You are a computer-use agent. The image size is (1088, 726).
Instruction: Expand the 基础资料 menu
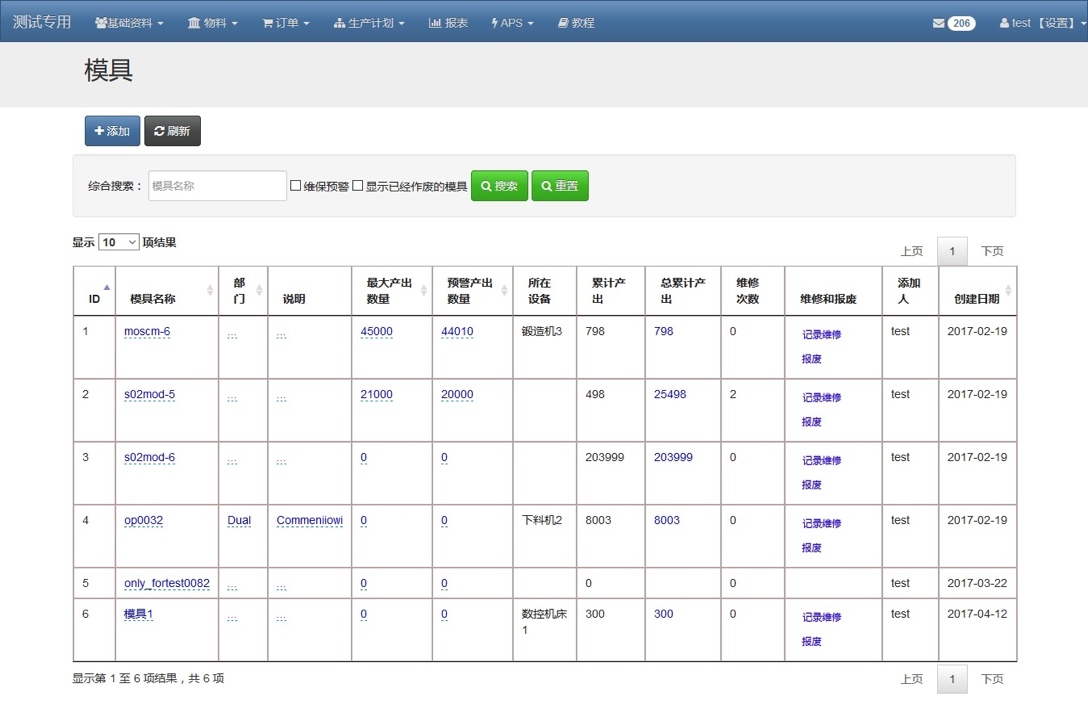pos(129,23)
